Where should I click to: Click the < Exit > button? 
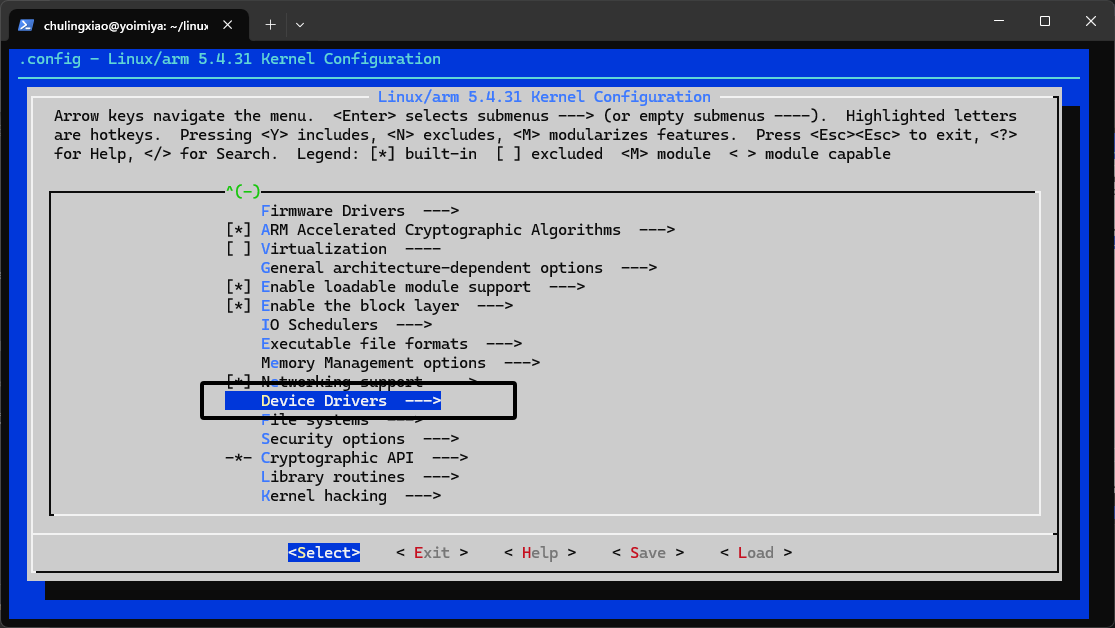(x=432, y=553)
